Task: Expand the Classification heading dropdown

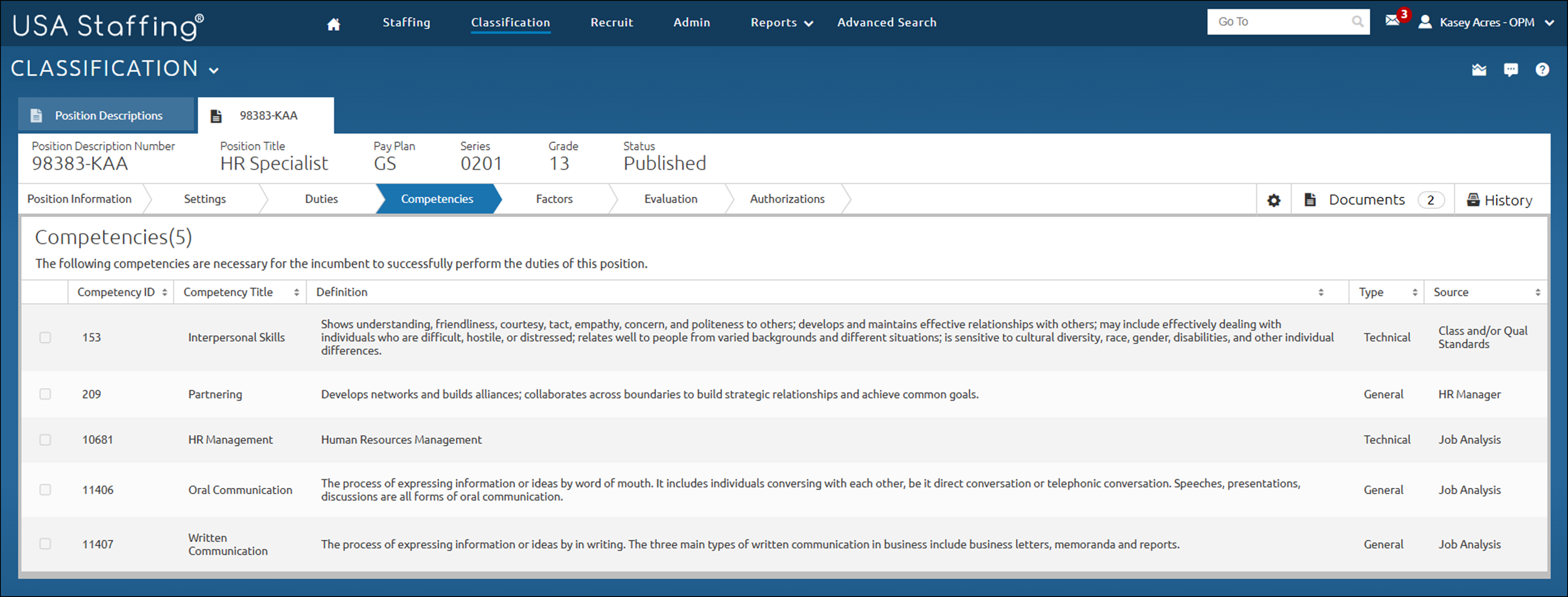Action: 214,70
